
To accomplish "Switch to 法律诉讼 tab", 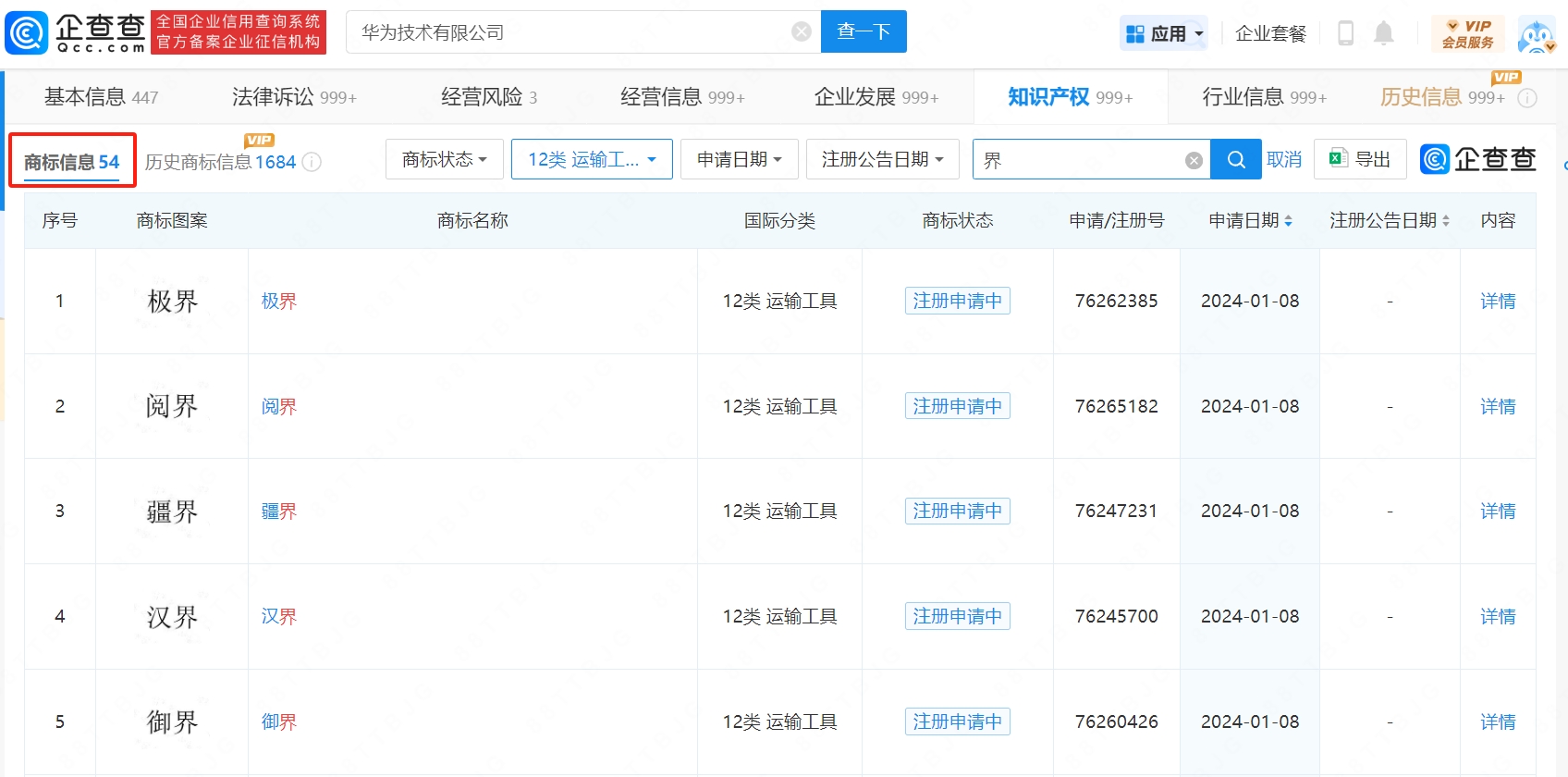I will tap(294, 97).
